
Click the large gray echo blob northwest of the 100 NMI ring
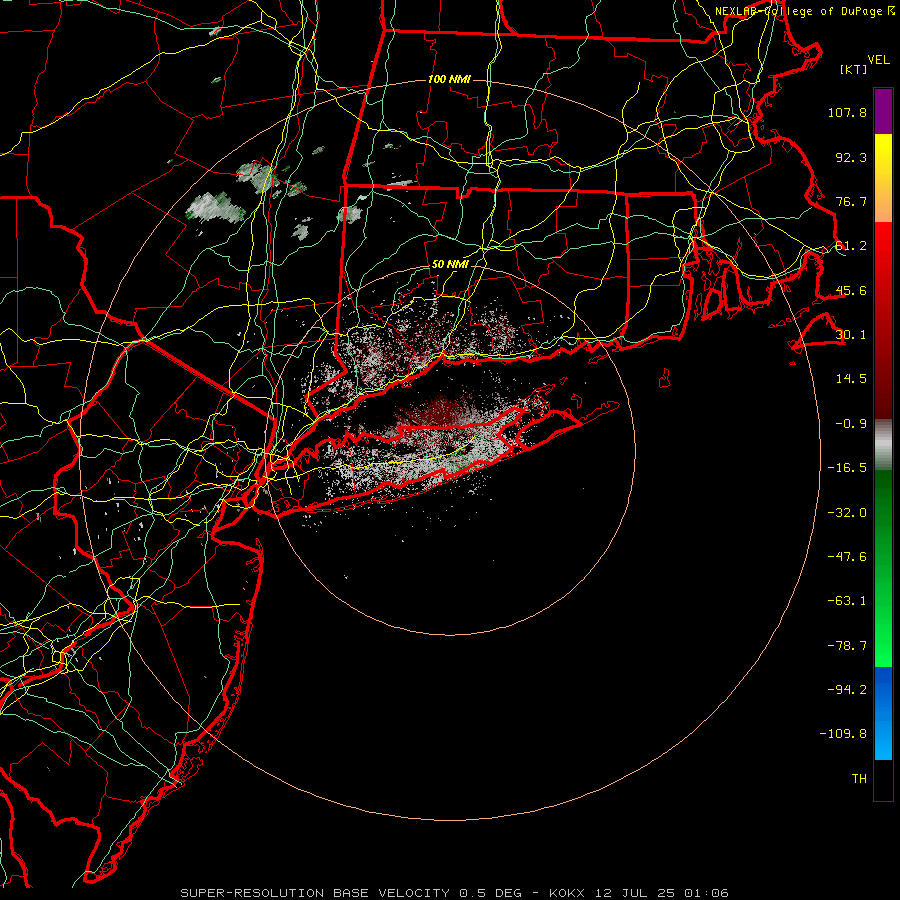pos(215,207)
